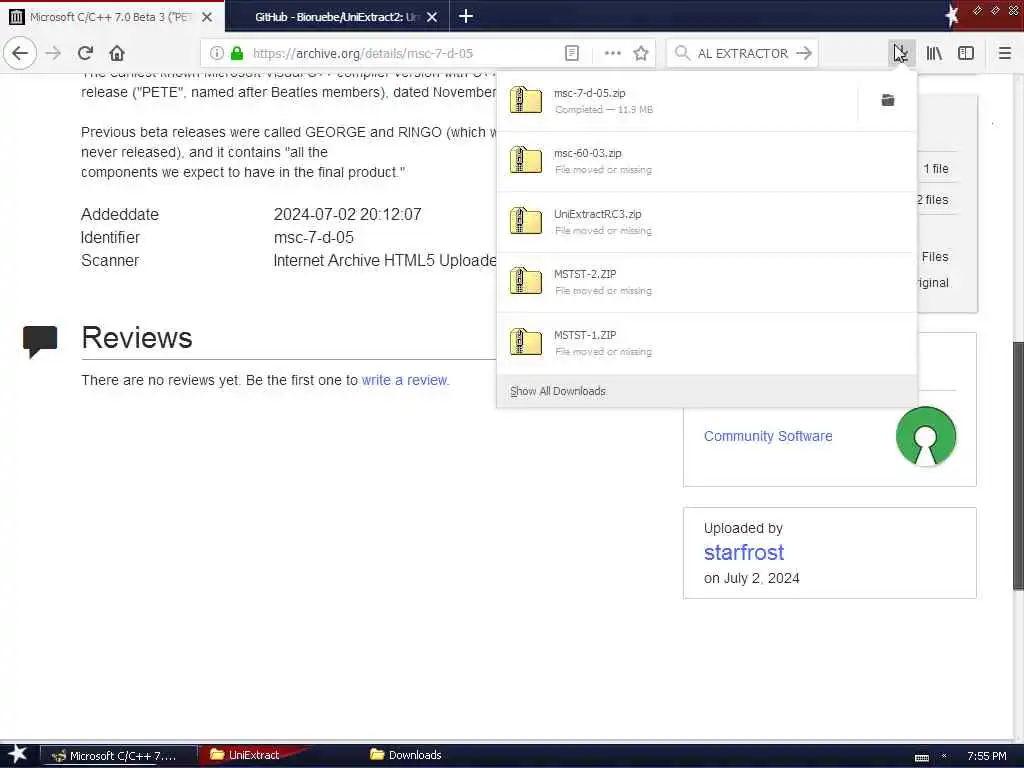Image resolution: width=1024 pixels, height=768 pixels.
Task: Click the UniExtractRC3.zip zip file icon
Action: tap(526, 221)
